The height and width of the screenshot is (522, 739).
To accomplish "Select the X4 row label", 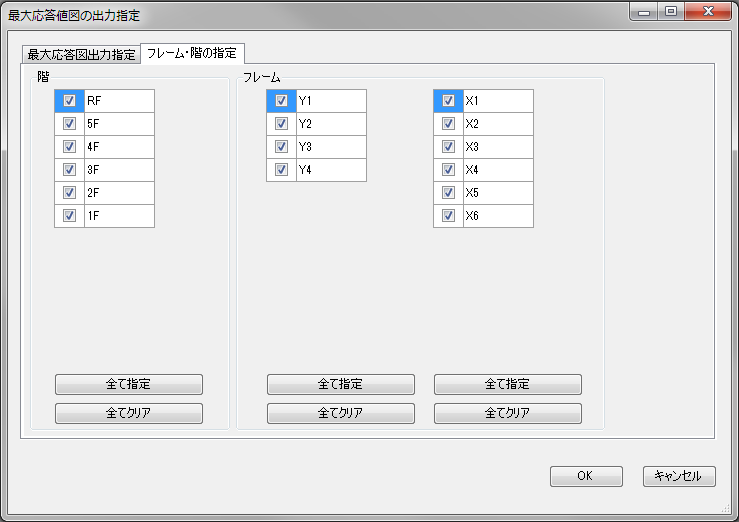I will point(498,170).
